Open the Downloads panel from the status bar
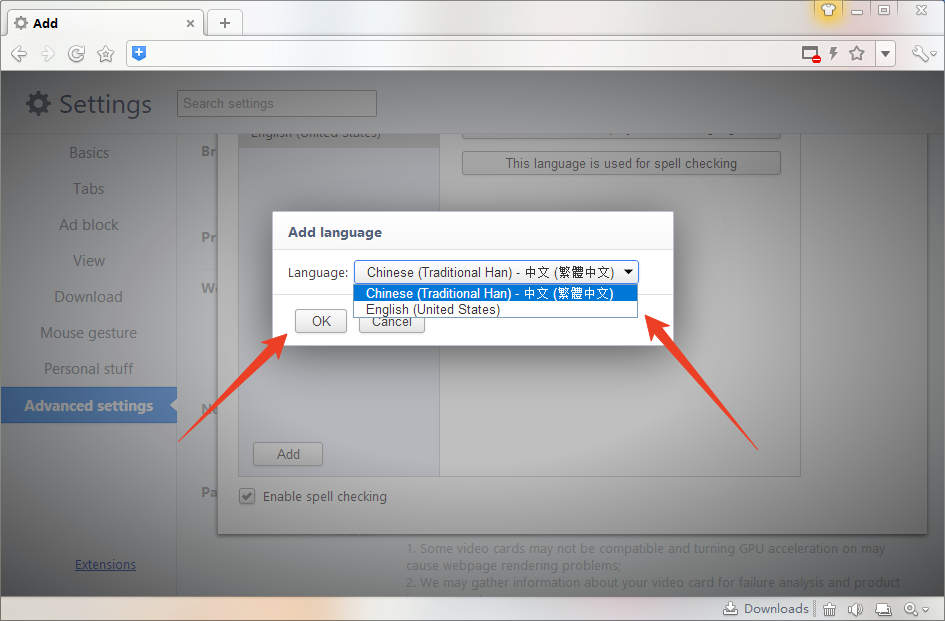 click(765, 609)
